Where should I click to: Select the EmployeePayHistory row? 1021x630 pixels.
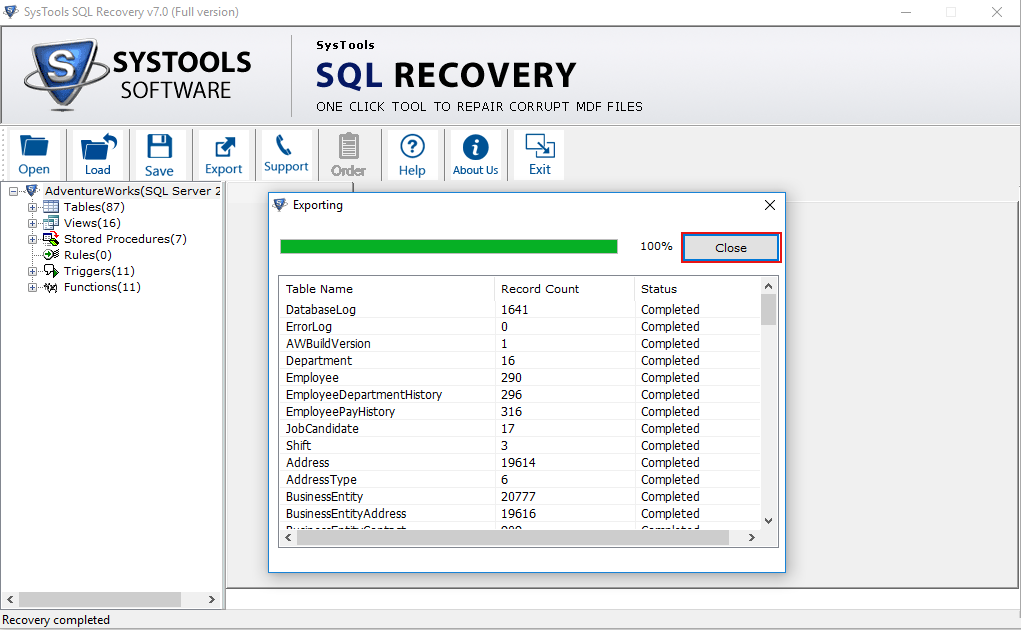point(520,411)
